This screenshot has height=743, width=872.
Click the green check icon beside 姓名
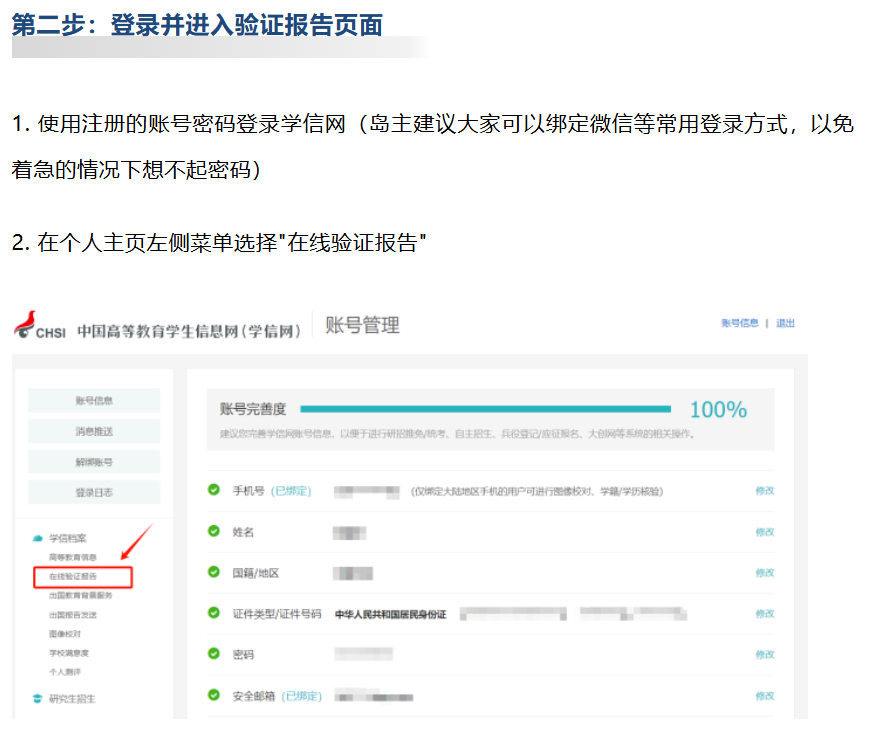pyautogui.click(x=213, y=531)
